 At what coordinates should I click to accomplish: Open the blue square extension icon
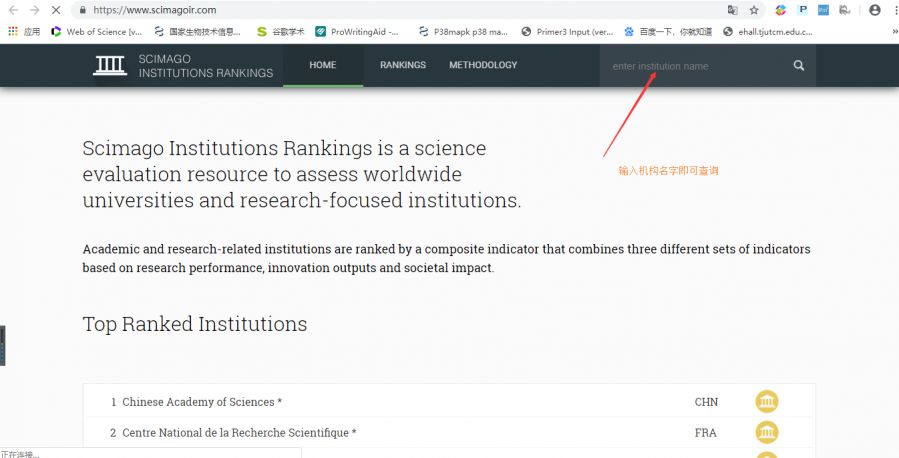[823, 10]
